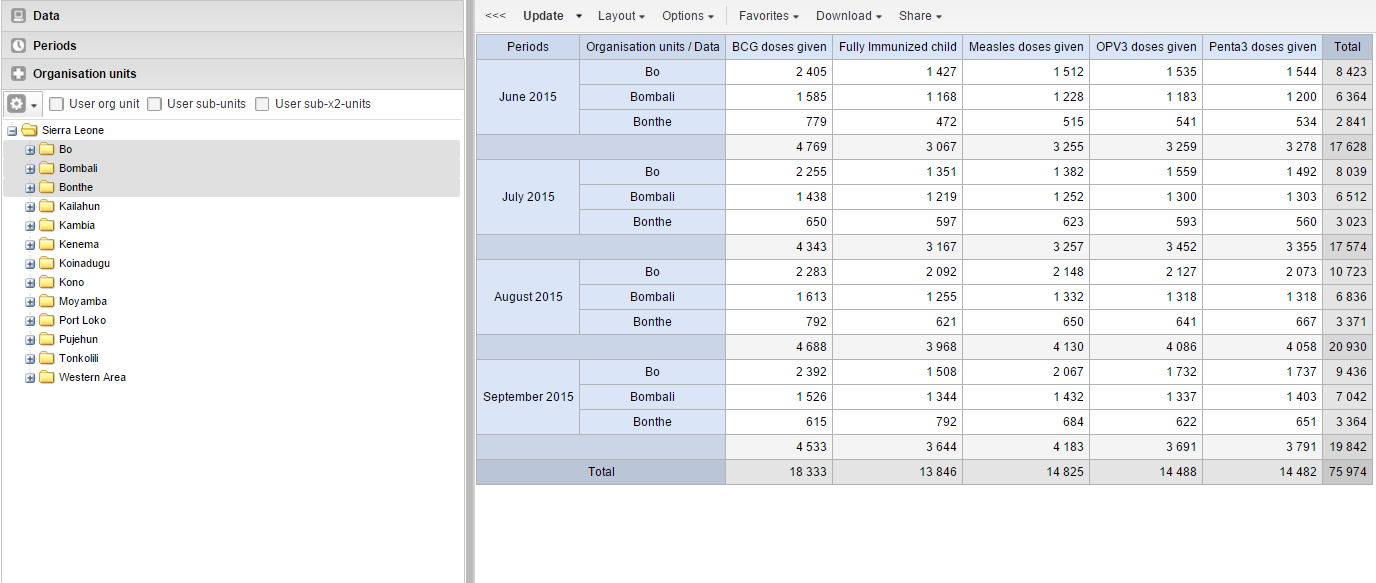Open the Update dropdown arrow
The height and width of the screenshot is (583, 1376).
click(x=579, y=16)
